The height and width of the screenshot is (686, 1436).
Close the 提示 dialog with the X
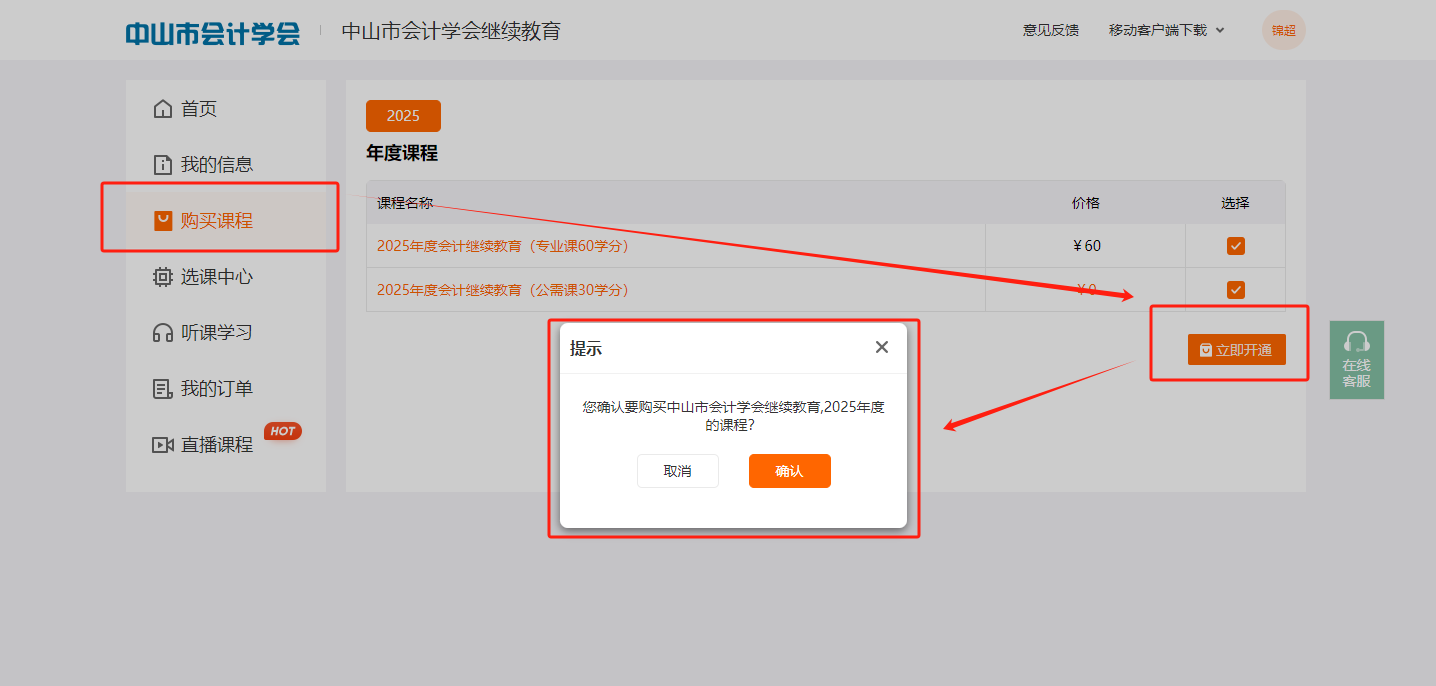coord(881,347)
